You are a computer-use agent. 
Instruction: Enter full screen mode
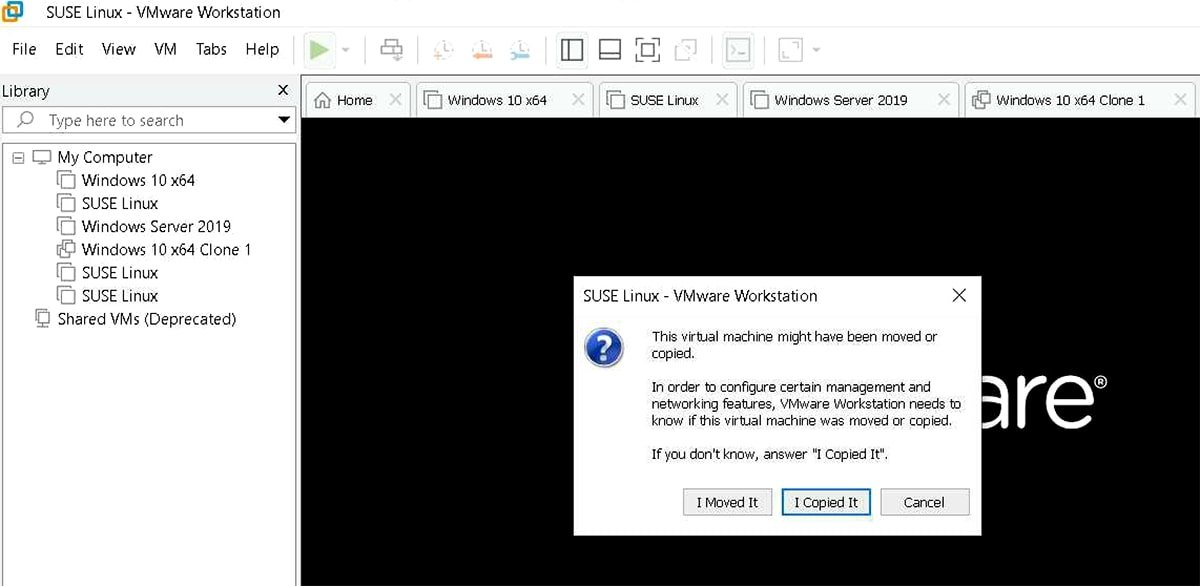pyautogui.click(x=648, y=48)
